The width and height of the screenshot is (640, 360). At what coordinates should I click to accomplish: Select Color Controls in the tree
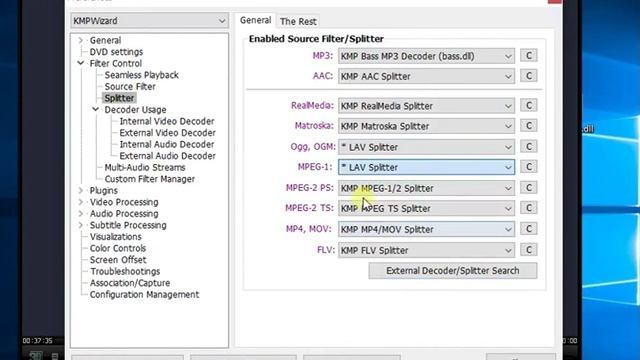point(118,248)
